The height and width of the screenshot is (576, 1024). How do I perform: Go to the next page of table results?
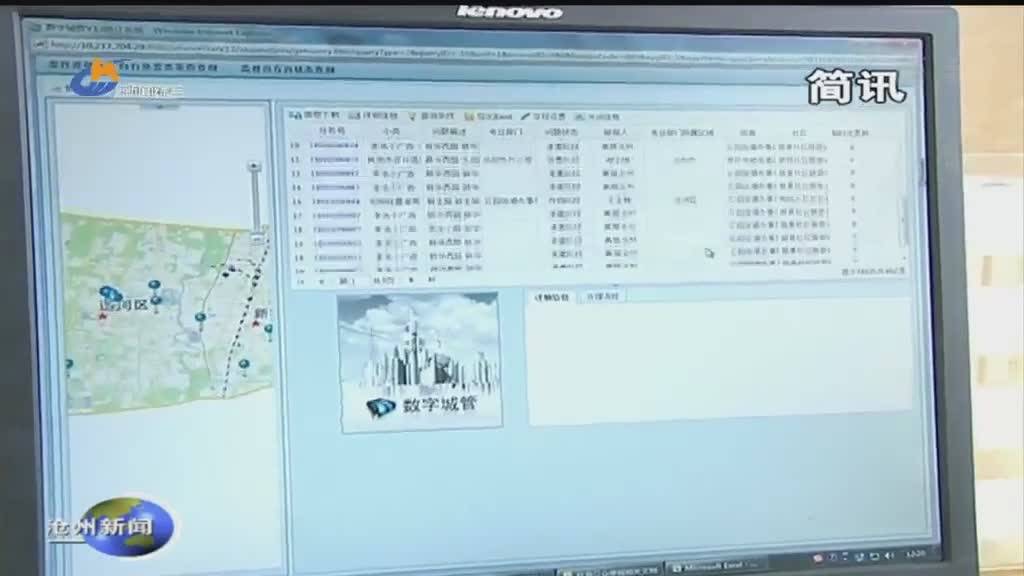pyautogui.click(x=412, y=281)
